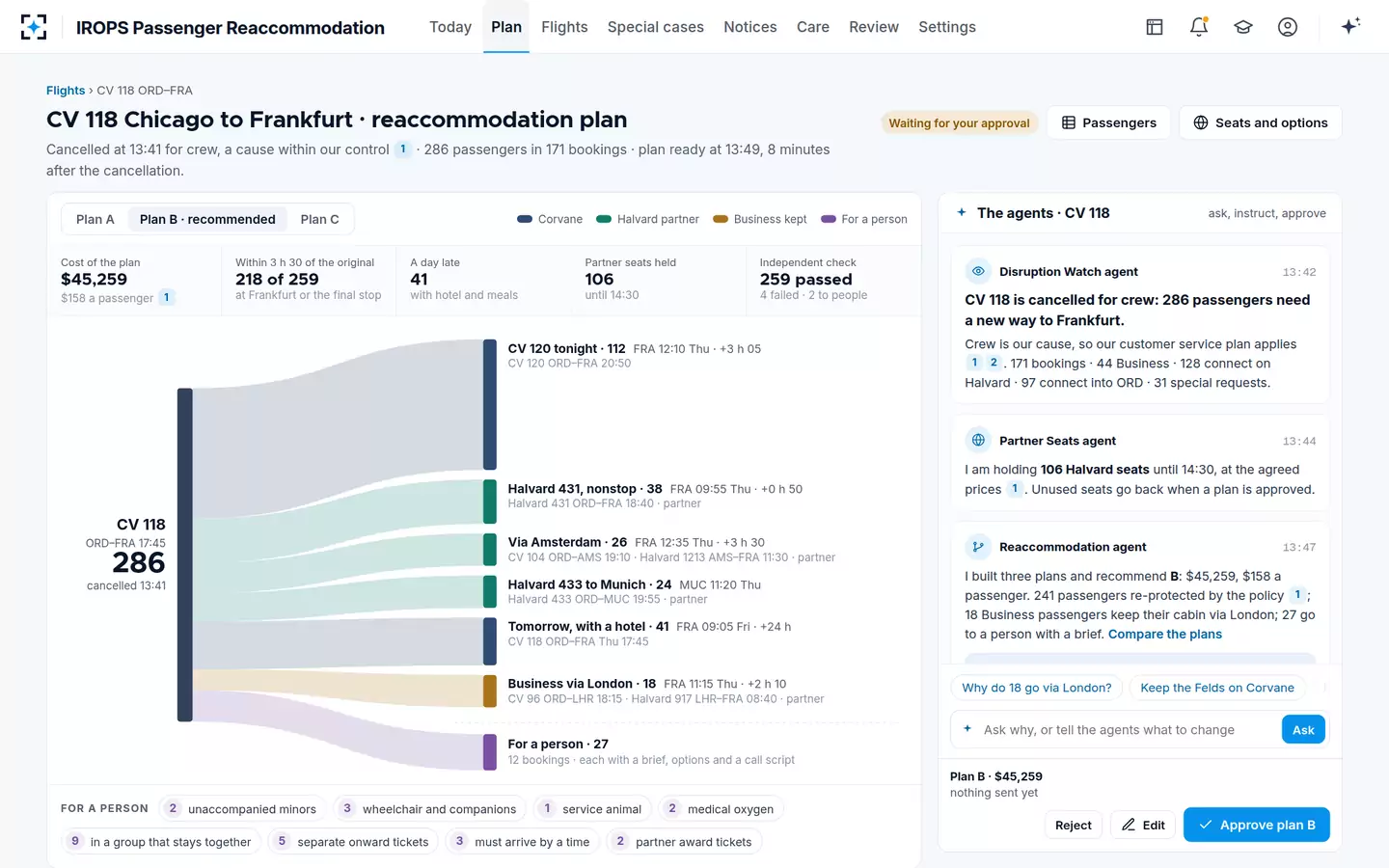This screenshot has width=1389, height=868.
Task: Open citation 1 beside "within our control"
Action: click(403, 149)
